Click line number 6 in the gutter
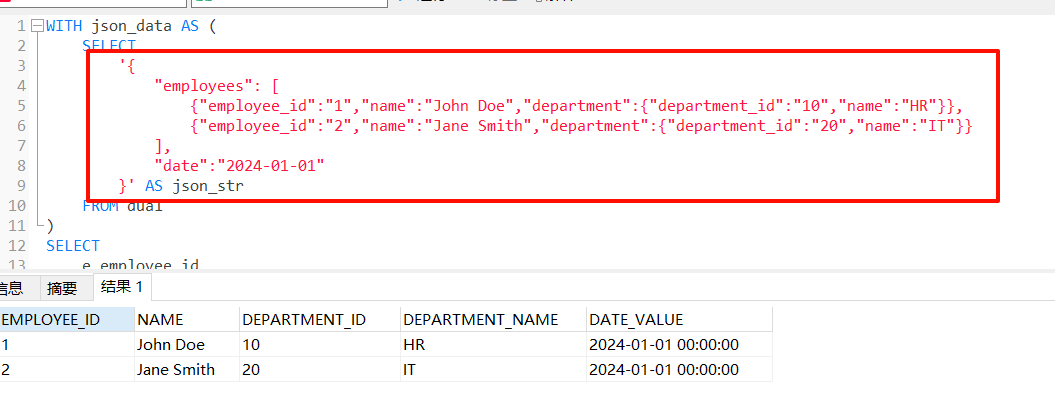Viewport: 1055px width, 402px height. (20, 126)
